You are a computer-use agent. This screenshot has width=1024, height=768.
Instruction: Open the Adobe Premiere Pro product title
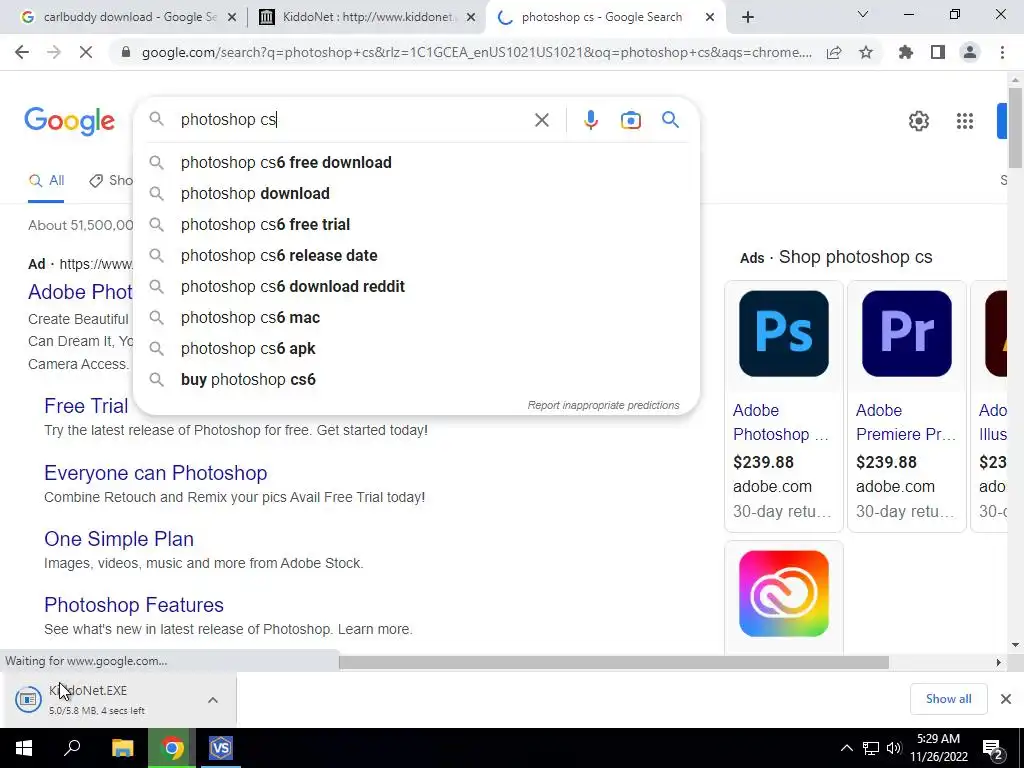pyautogui.click(x=905, y=423)
